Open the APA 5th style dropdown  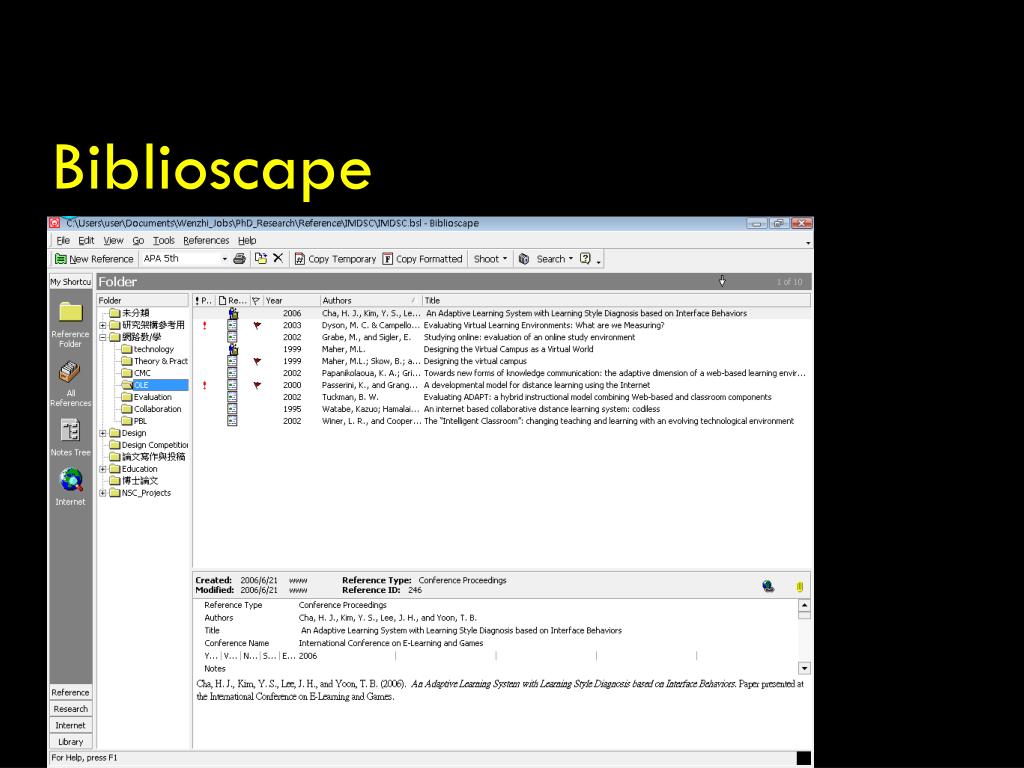pos(224,259)
